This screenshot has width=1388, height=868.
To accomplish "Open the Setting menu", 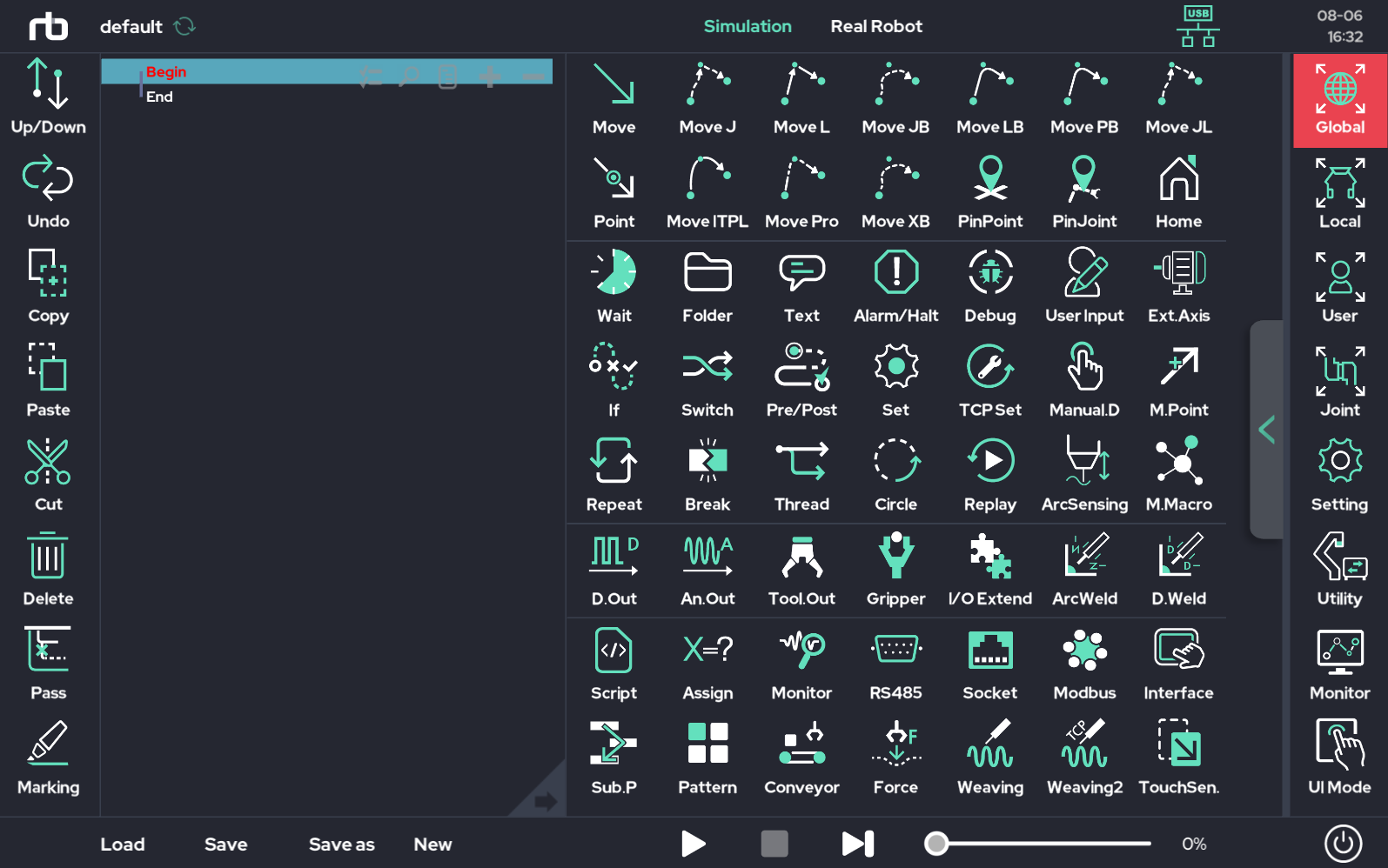I will tap(1339, 475).
